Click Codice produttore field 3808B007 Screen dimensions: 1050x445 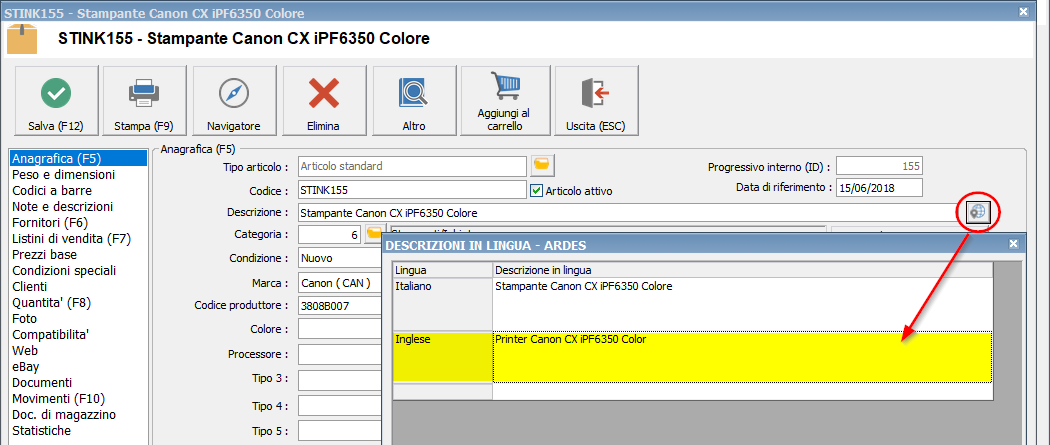pos(340,306)
